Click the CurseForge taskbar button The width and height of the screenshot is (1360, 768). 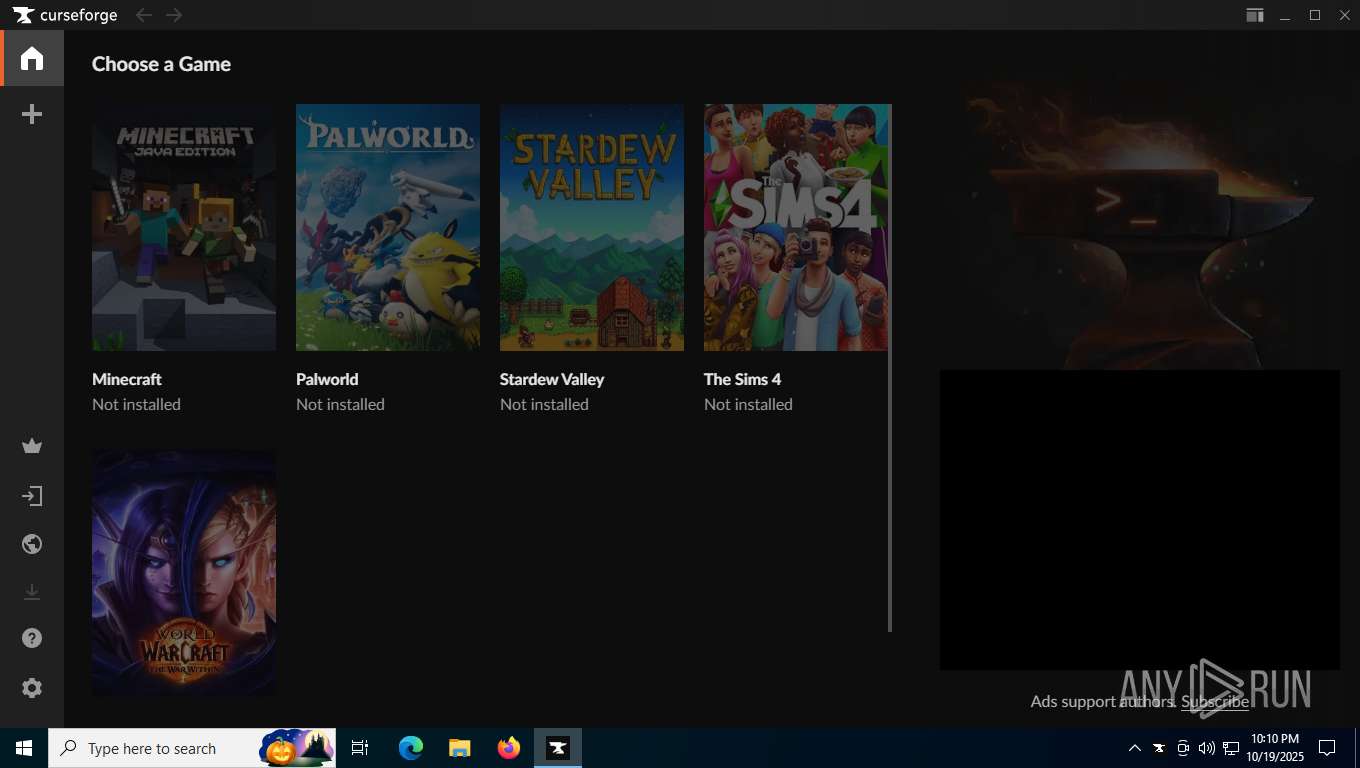point(557,748)
